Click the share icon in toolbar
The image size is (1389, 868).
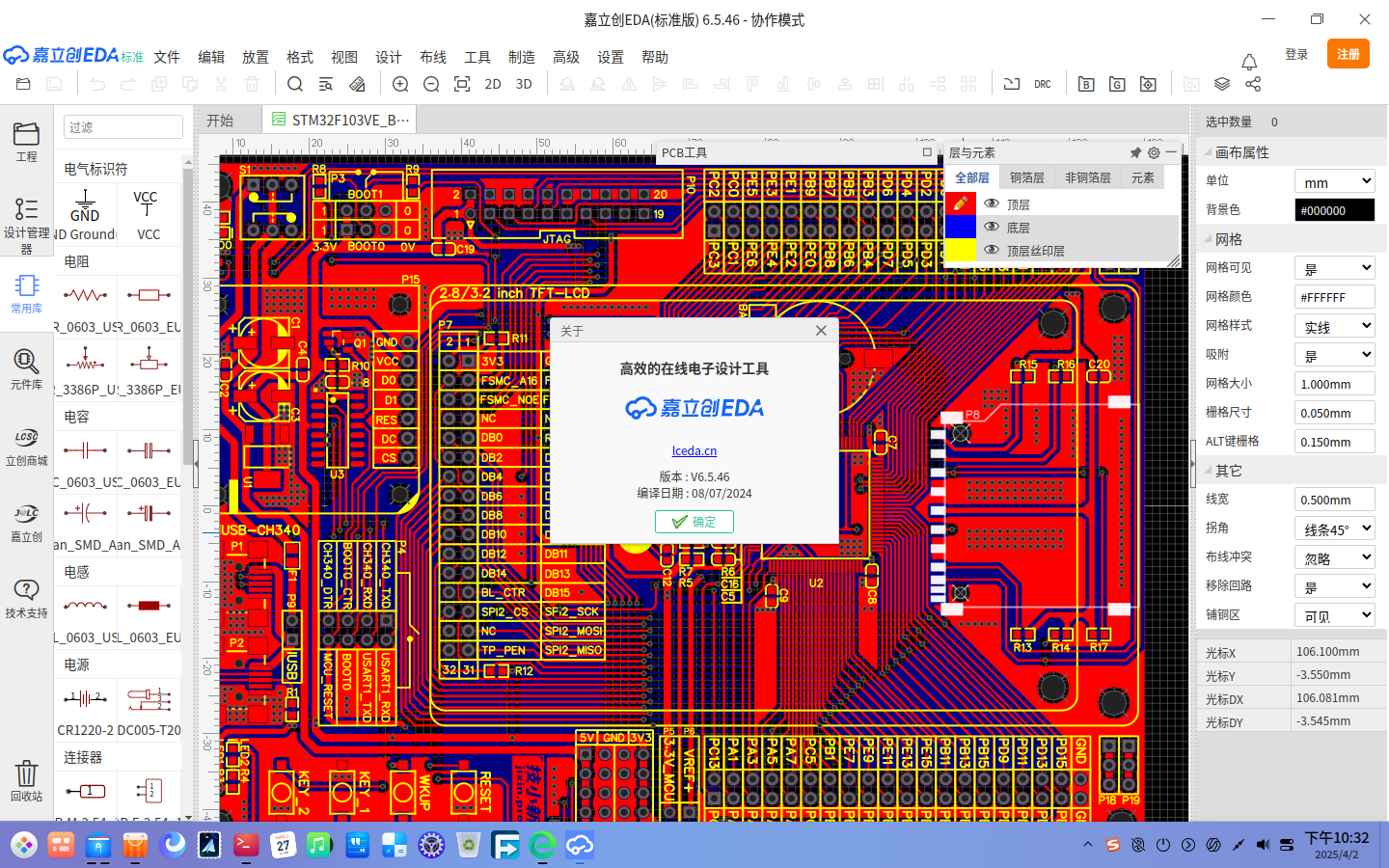pos(1253,84)
